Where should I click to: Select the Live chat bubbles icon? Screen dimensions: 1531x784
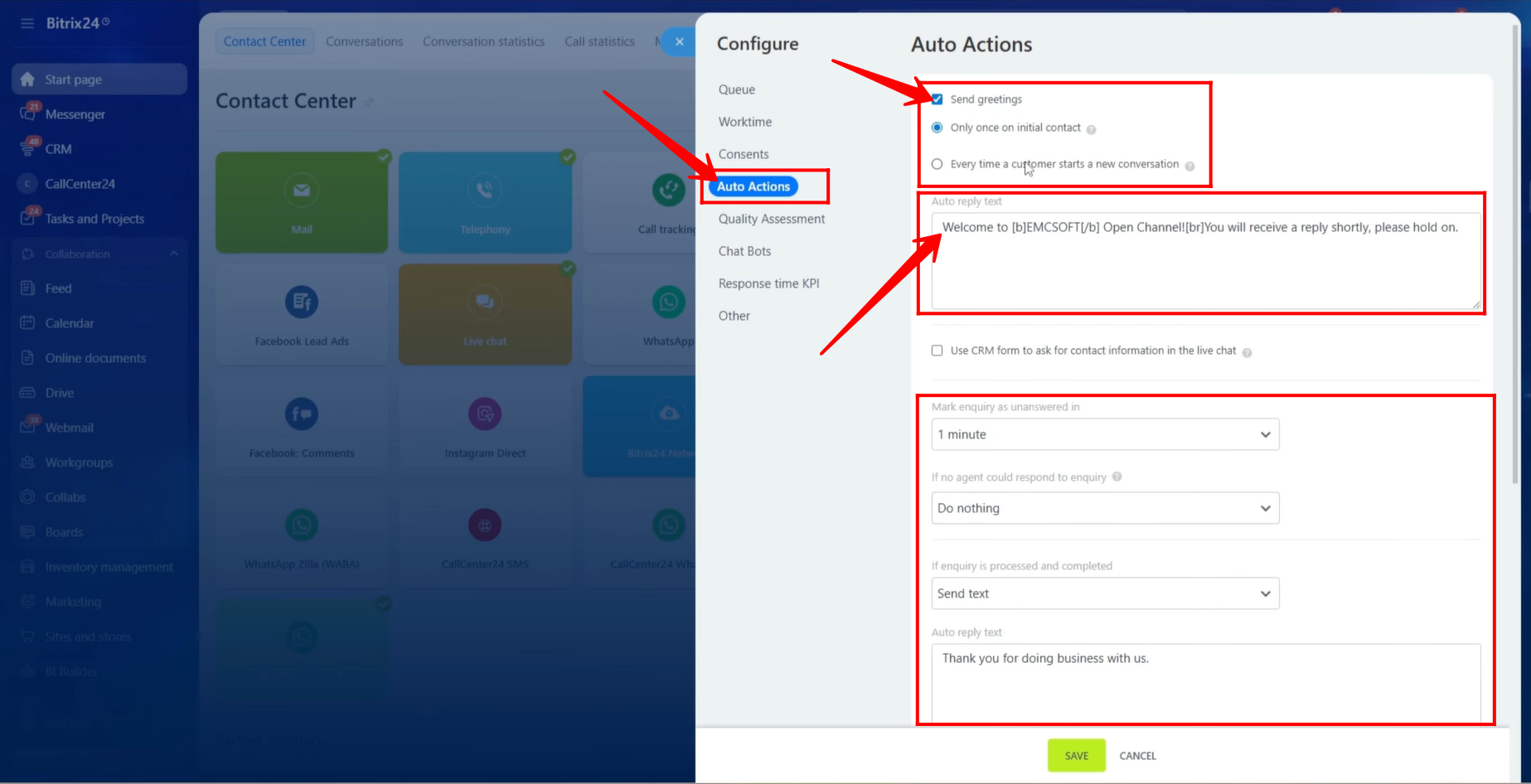click(485, 302)
